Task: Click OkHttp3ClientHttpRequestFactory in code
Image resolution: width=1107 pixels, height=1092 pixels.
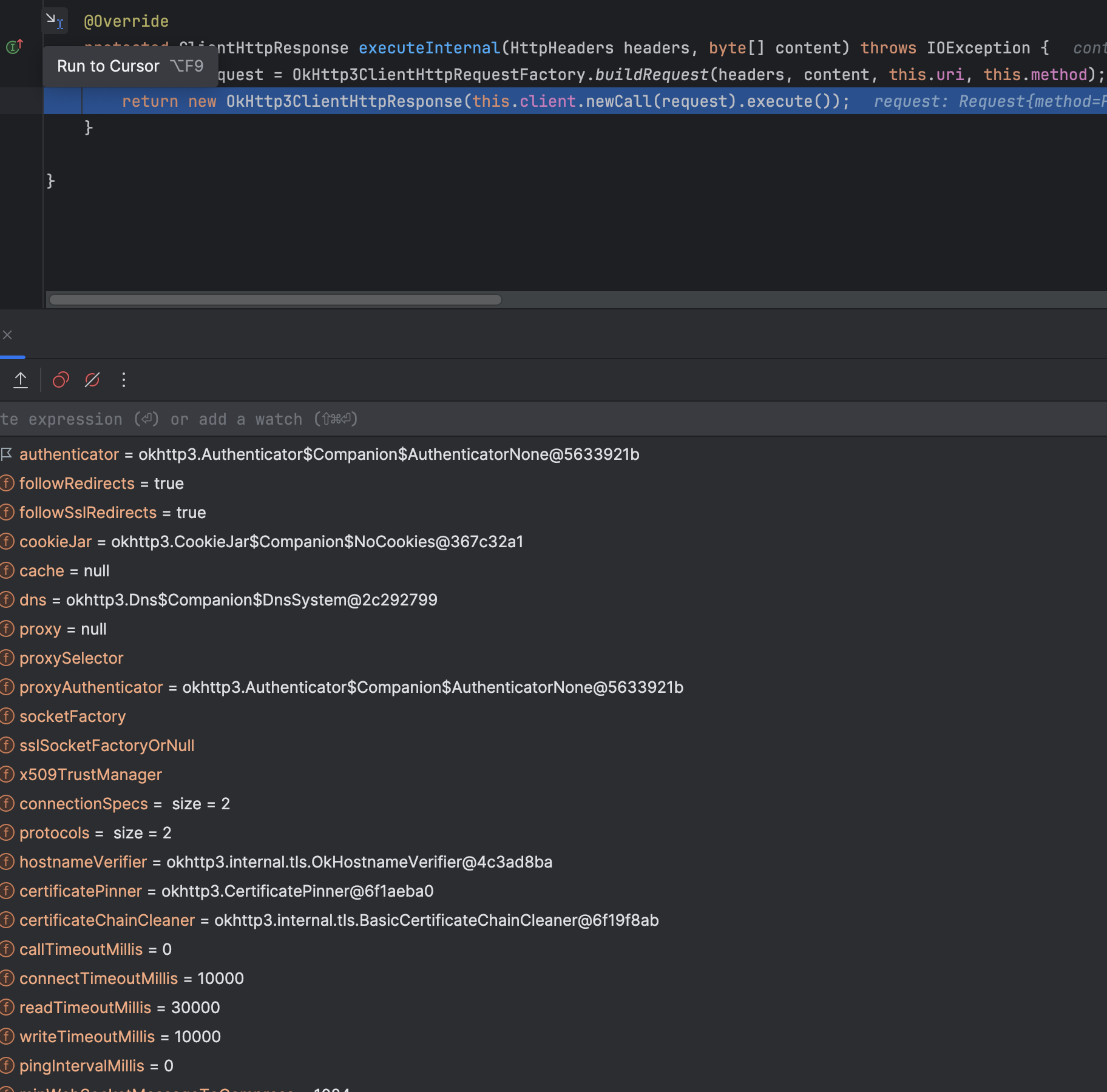Action: pyautogui.click(x=439, y=75)
